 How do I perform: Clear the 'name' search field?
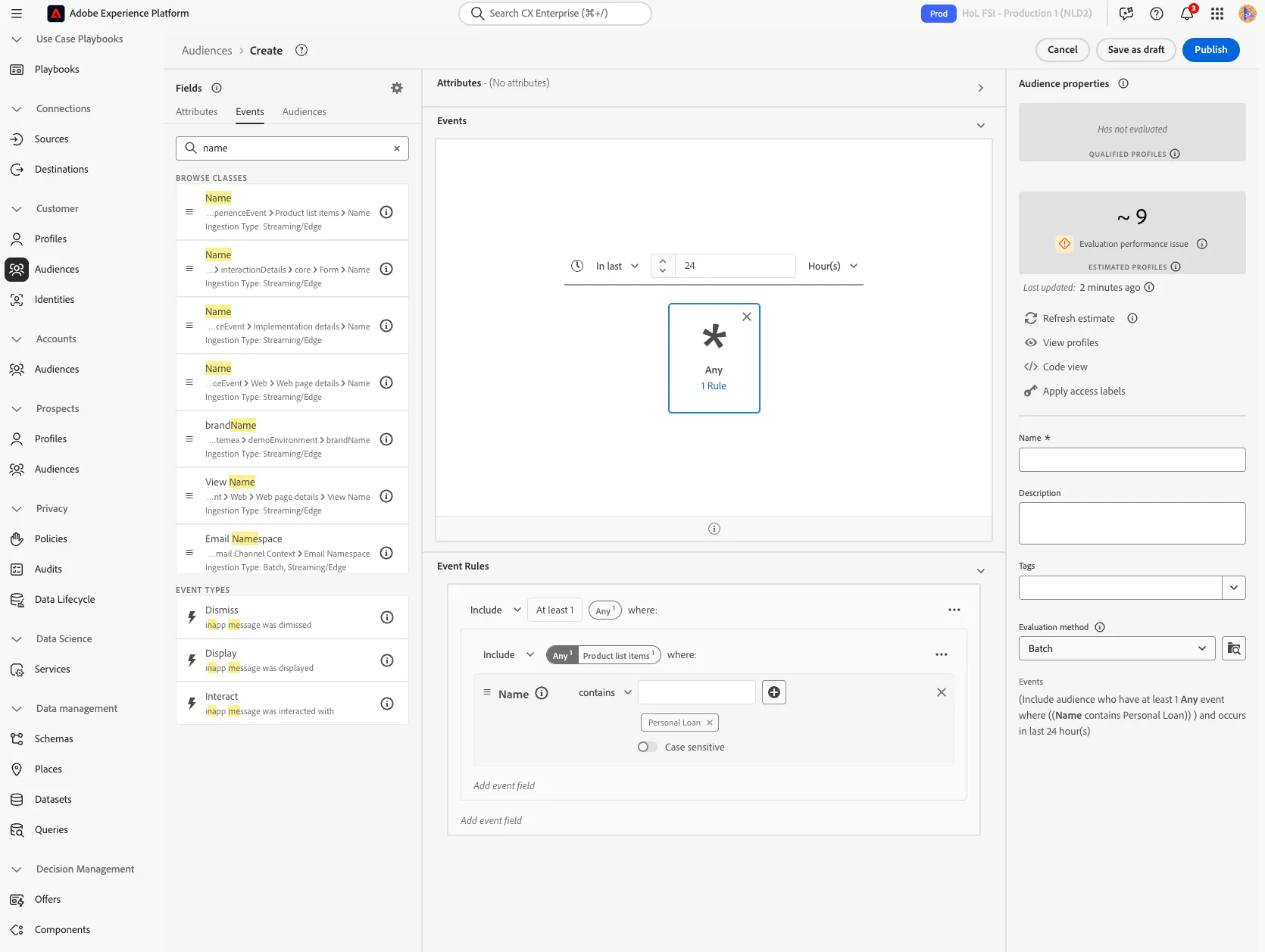(x=397, y=148)
